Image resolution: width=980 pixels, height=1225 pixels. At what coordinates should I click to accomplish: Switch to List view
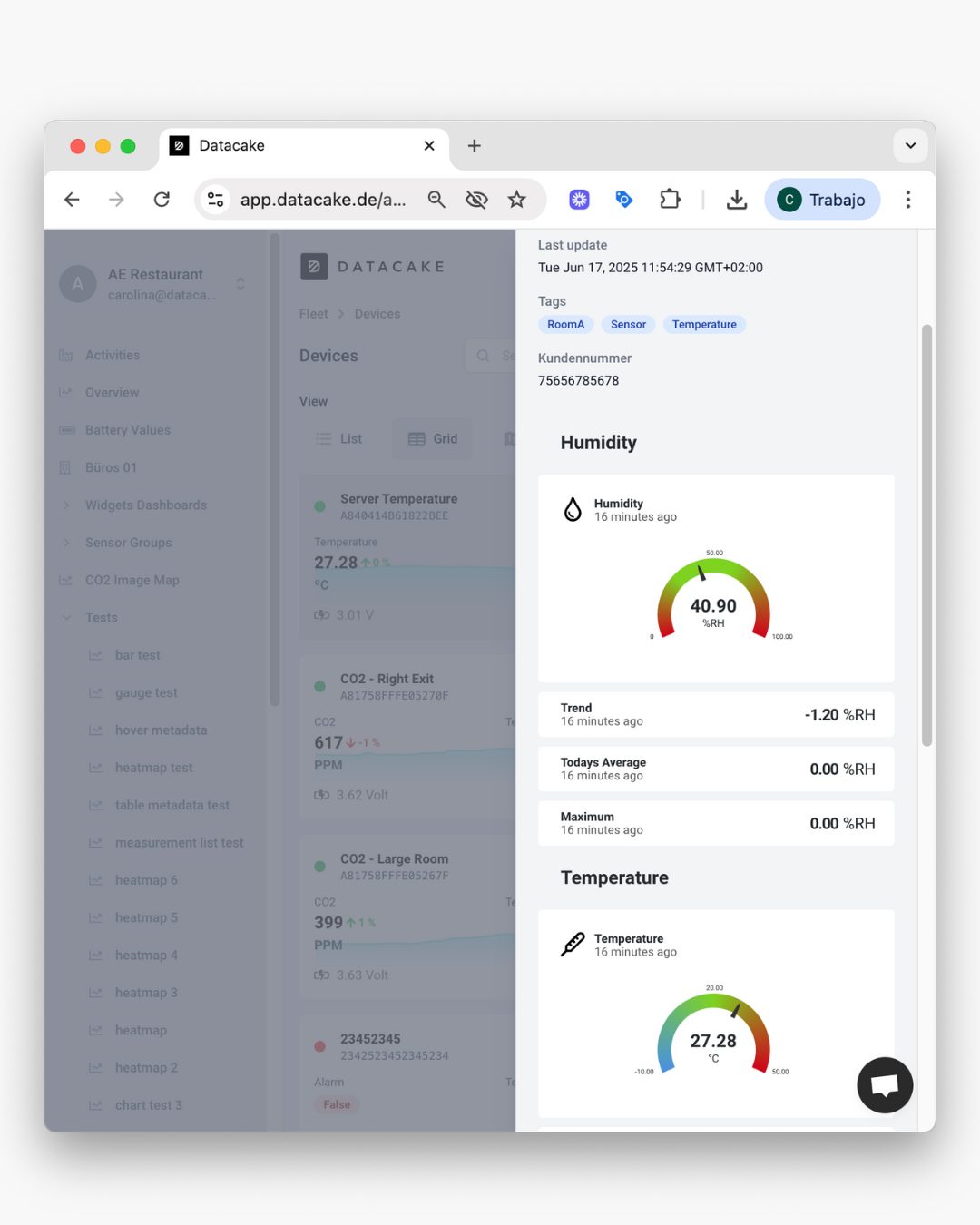(x=338, y=439)
